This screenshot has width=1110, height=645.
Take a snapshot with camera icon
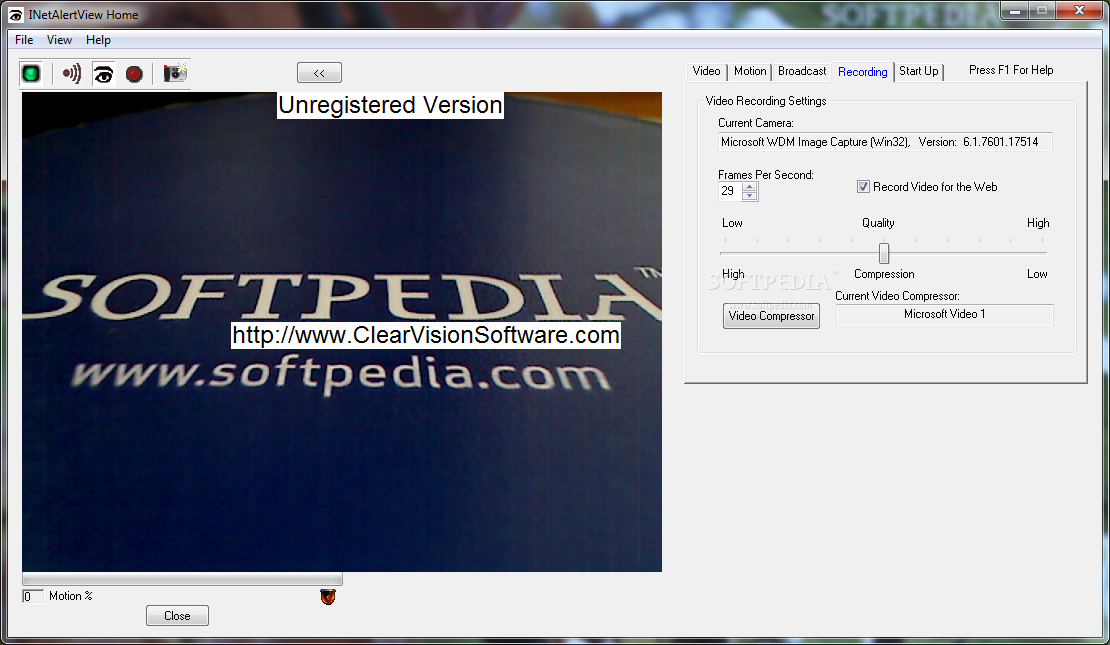pos(175,73)
